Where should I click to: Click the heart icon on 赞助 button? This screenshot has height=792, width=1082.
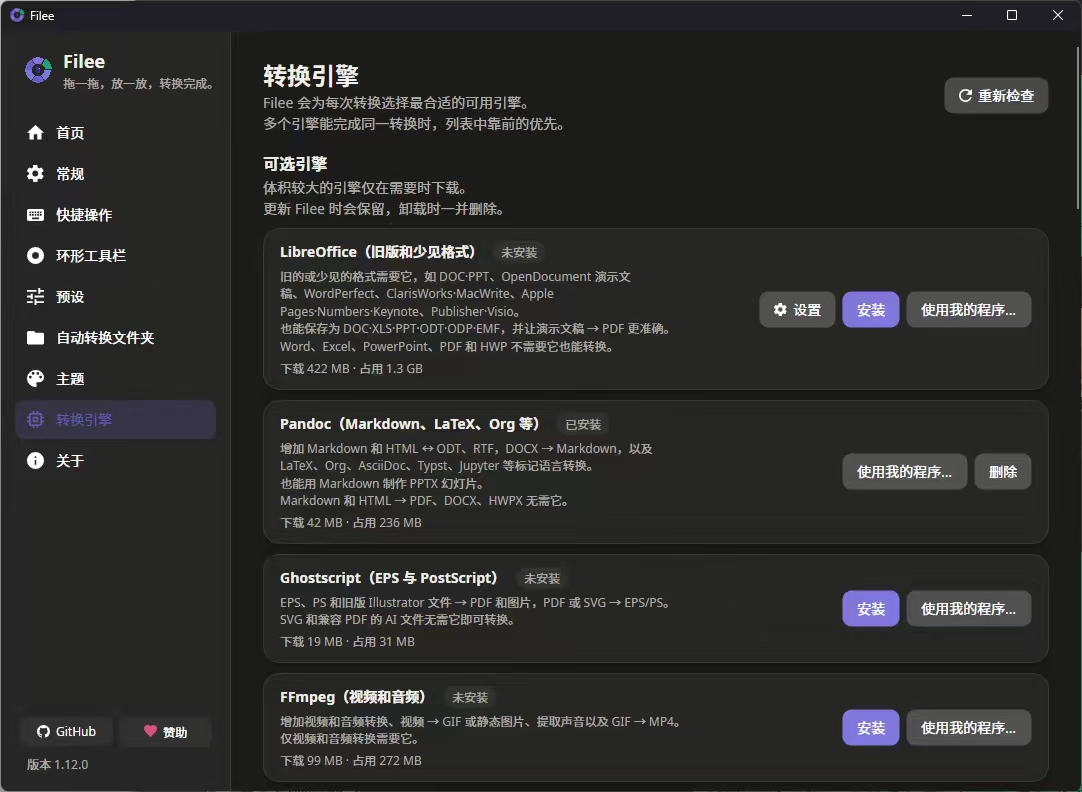tap(150, 731)
